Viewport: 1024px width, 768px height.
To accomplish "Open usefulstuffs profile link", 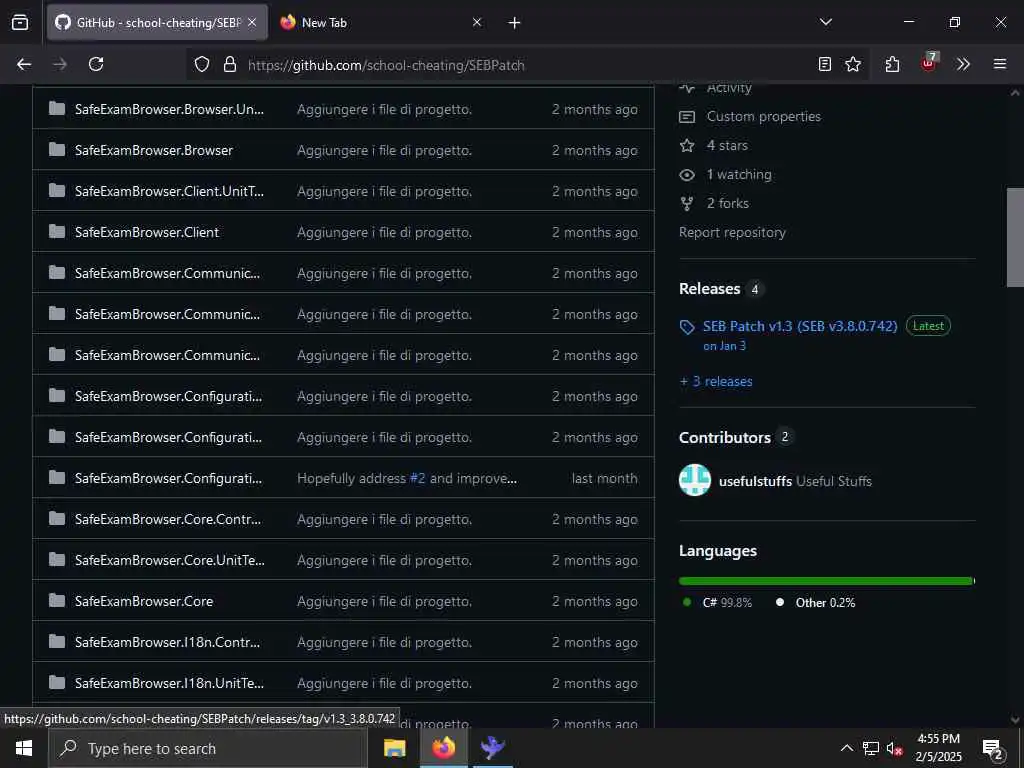I will pos(756,481).
